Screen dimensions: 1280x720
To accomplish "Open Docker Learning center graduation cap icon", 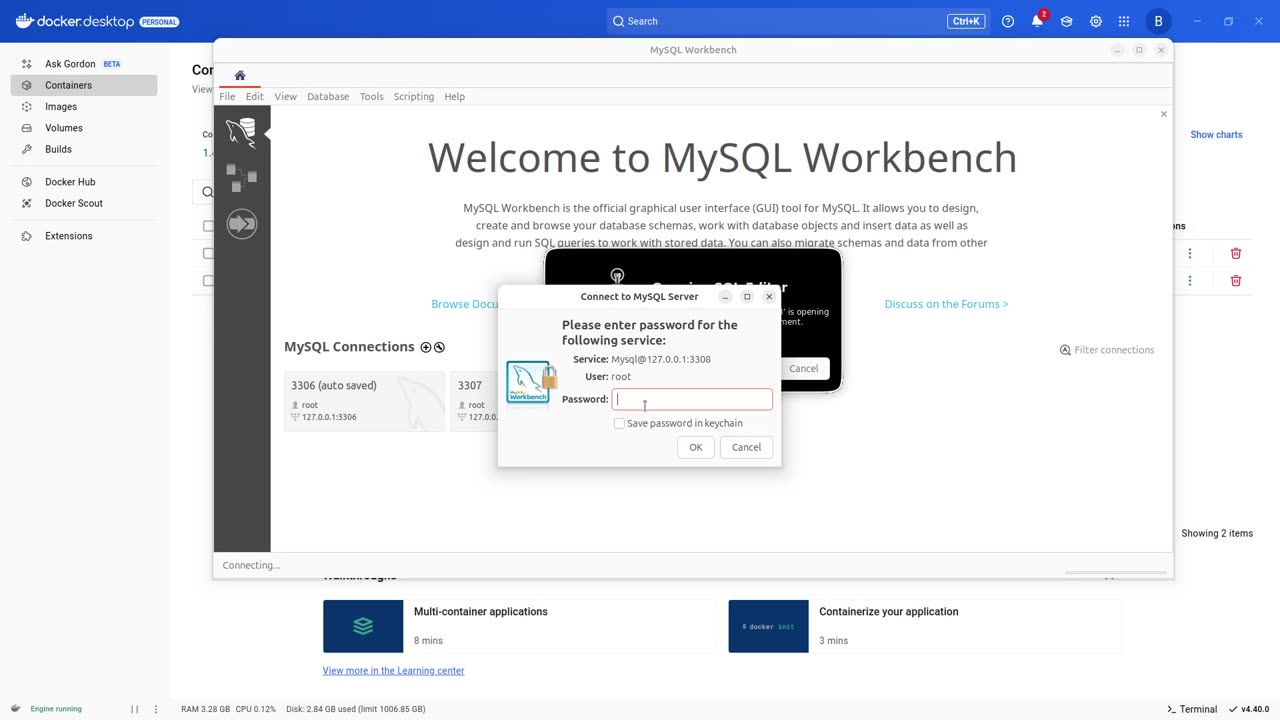I will (1066, 21).
